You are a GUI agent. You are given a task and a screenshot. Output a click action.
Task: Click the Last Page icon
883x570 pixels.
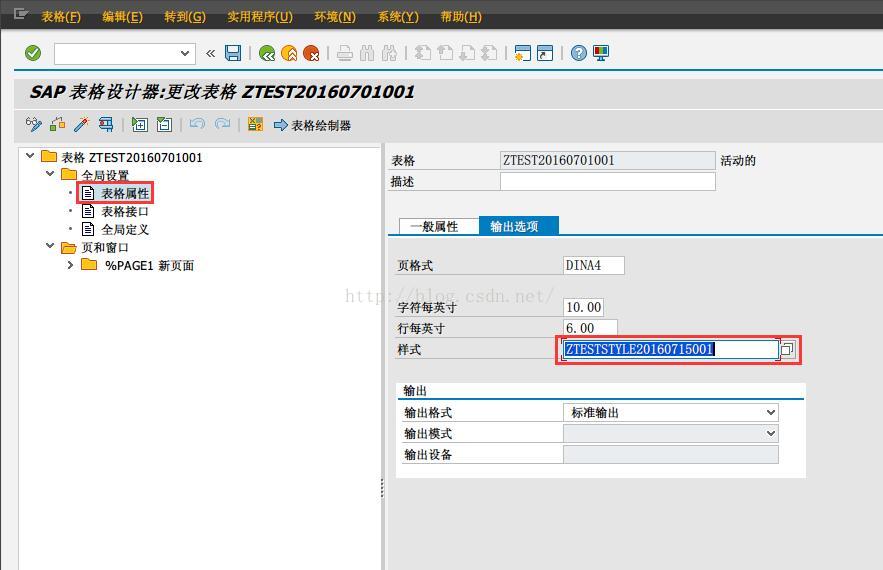click(489, 54)
